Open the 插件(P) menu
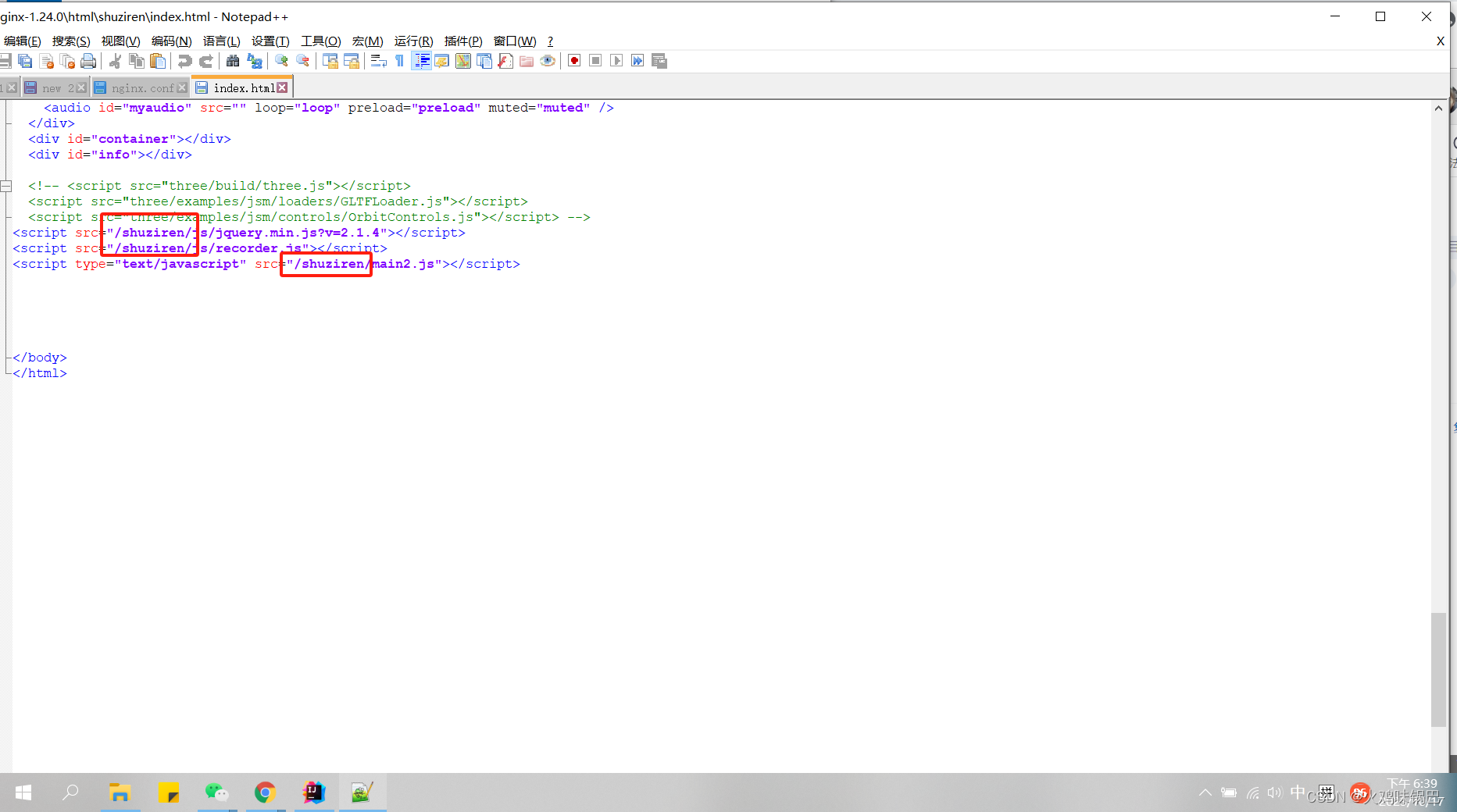 pos(463,41)
